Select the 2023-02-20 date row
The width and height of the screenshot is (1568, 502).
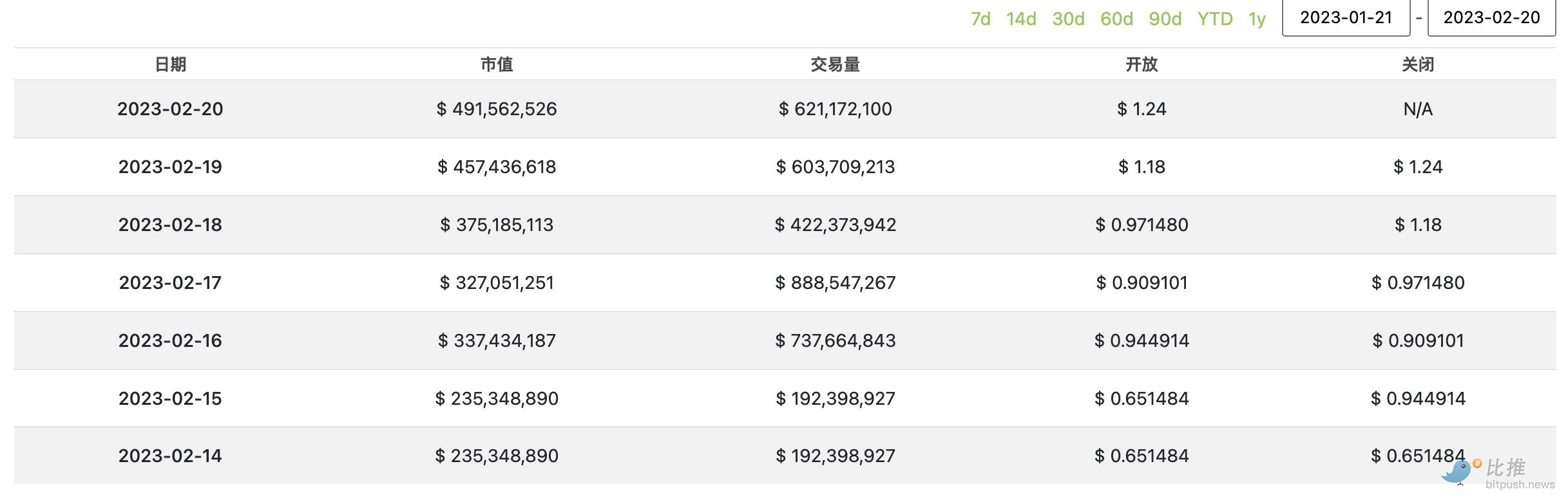170,109
